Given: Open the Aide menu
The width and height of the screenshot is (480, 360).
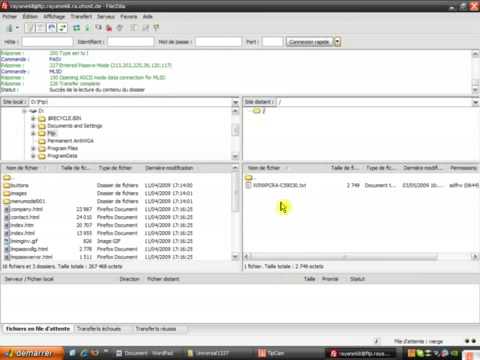Looking at the screenshot, I should (147, 16).
